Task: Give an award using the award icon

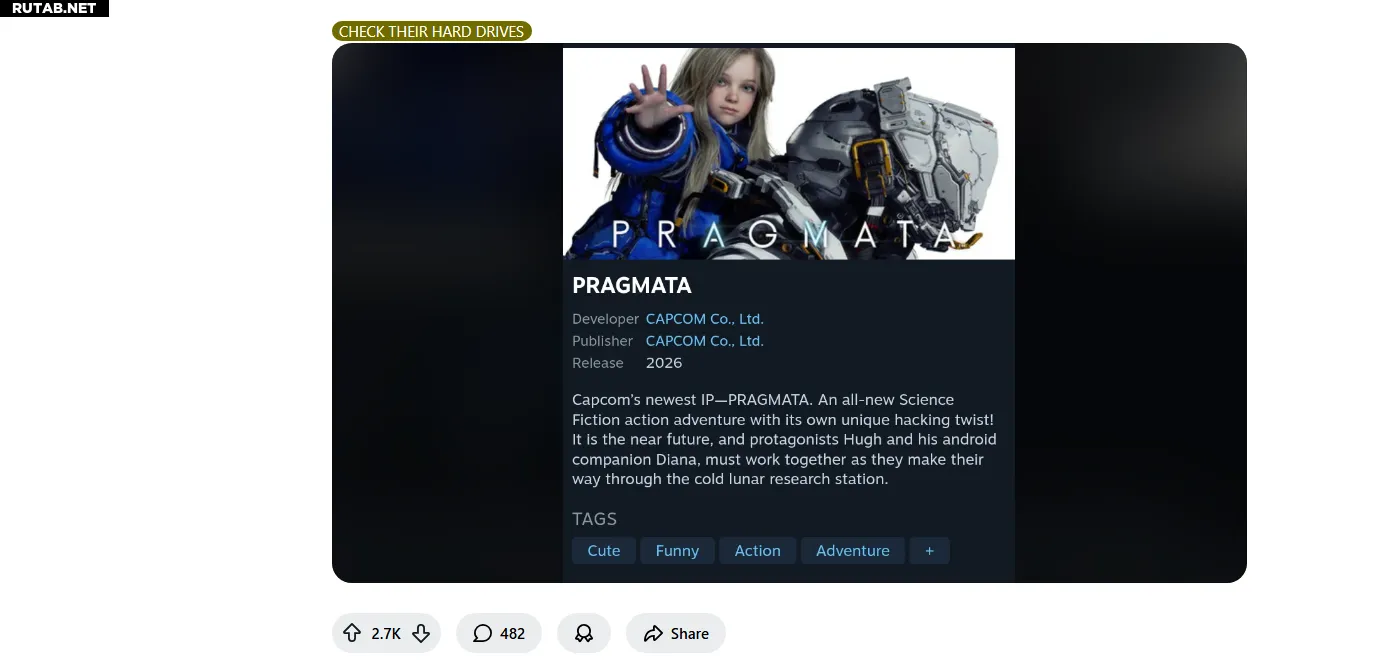Action: pyautogui.click(x=584, y=633)
